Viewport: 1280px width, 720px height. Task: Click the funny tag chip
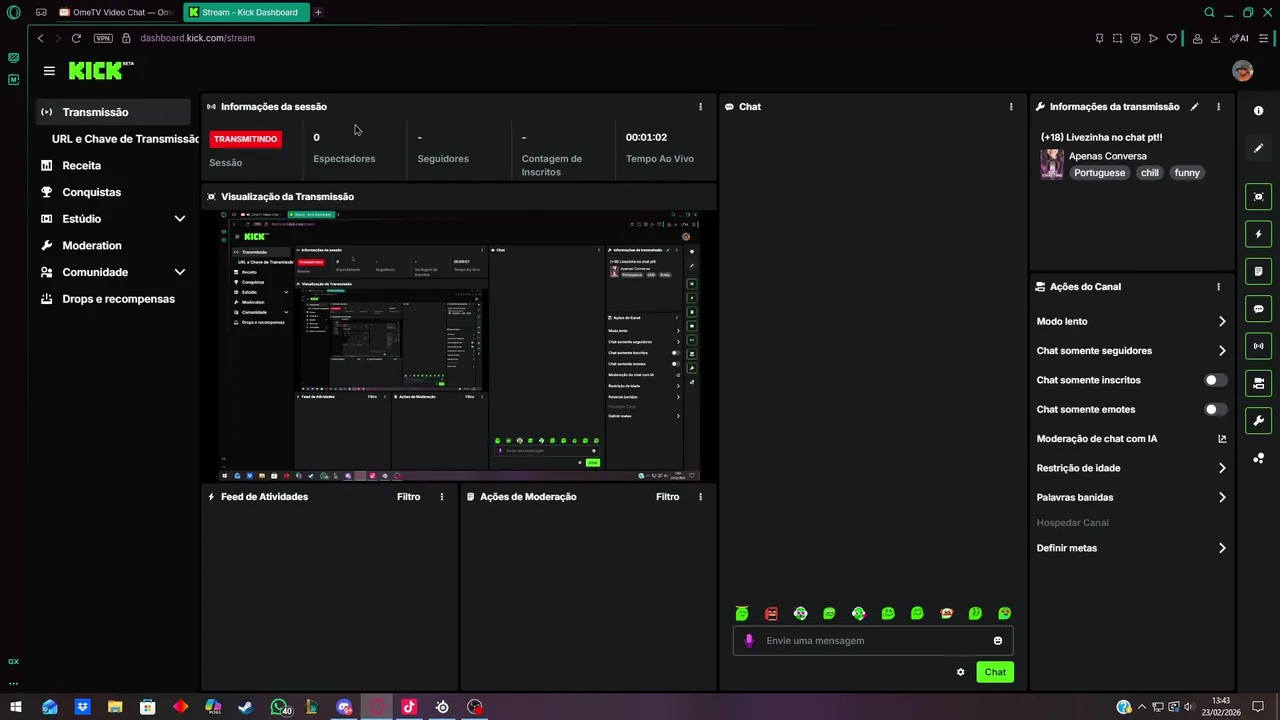pos(1187,173)
